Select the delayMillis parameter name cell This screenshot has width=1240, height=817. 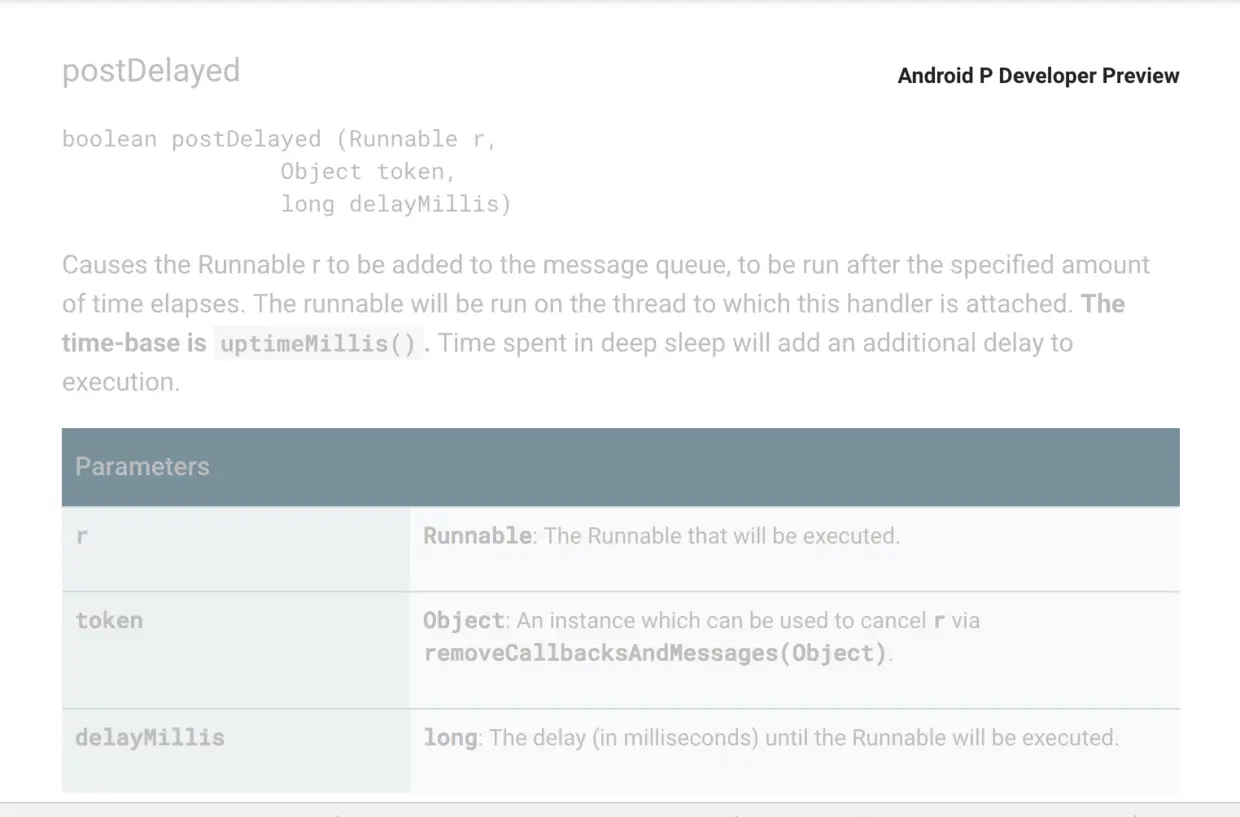[236, 751]
